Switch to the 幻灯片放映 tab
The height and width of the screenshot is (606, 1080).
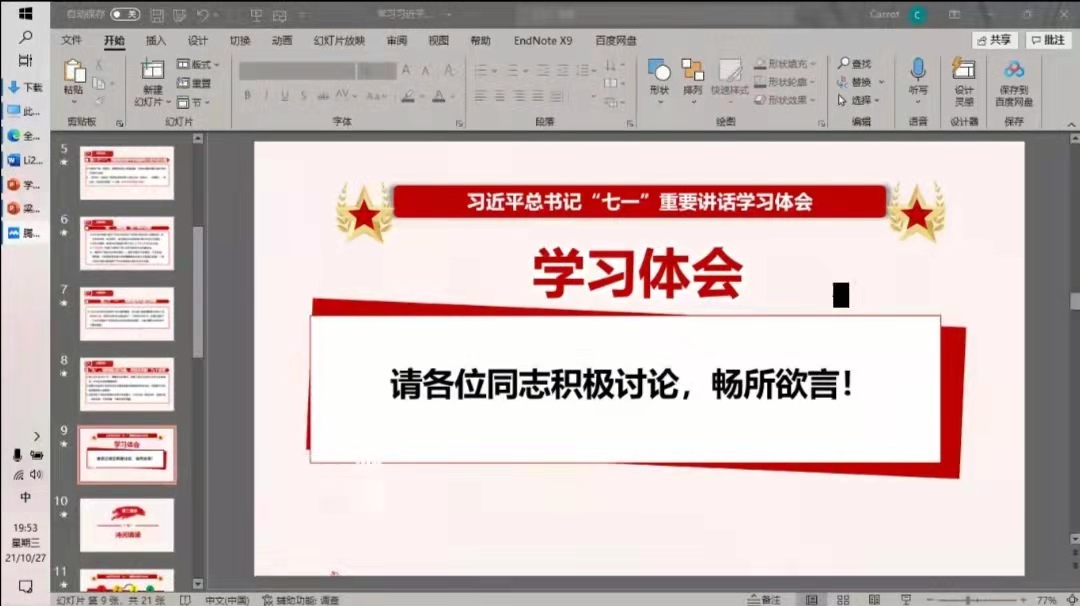click(339, 41)
